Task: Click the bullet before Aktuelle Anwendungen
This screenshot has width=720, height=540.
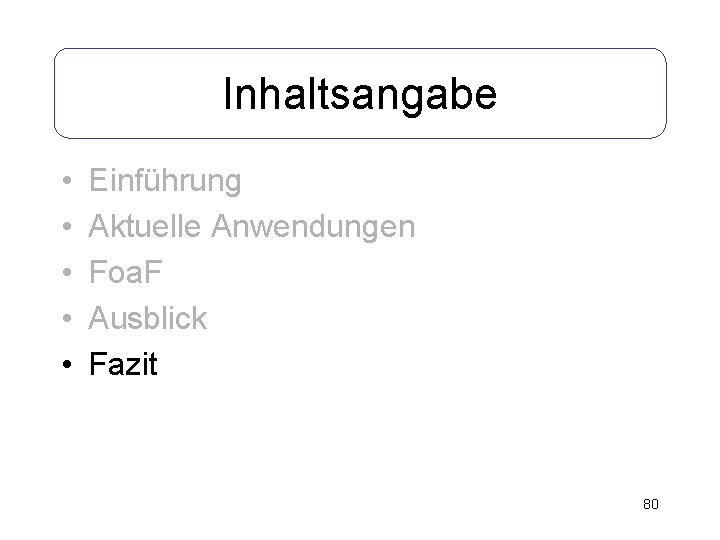Action: click(64, 229)
